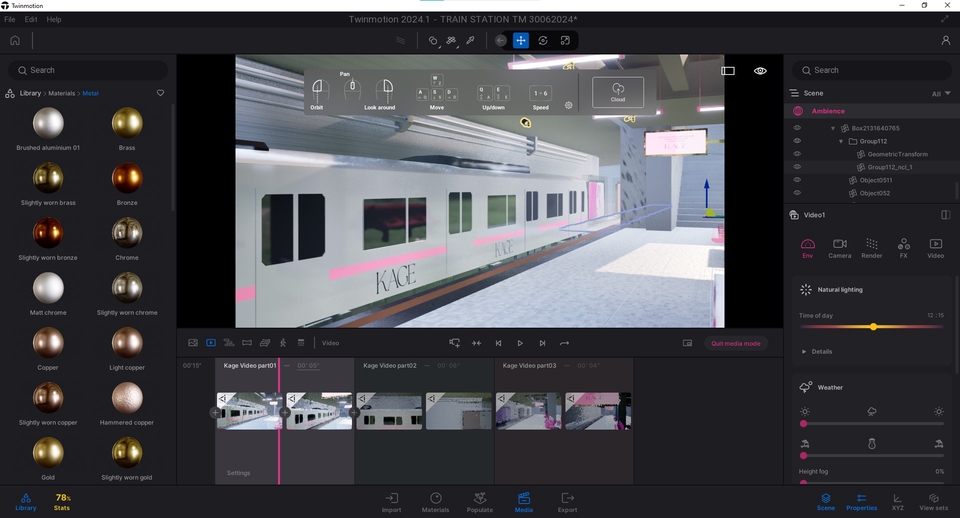
Task: Adjust the Weather slider handle
Action: pos(803,424)
